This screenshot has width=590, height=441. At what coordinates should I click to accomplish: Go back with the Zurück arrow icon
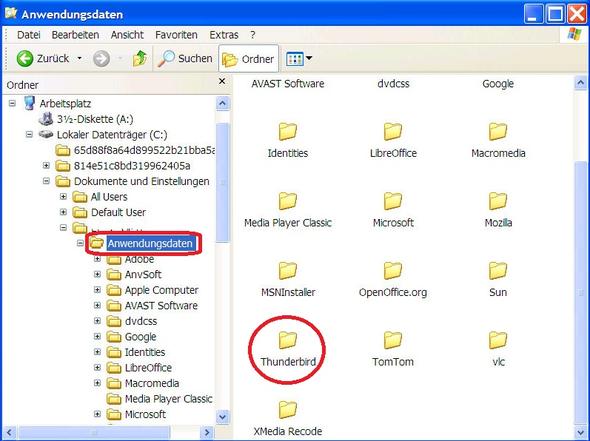[x=25, y=58]
